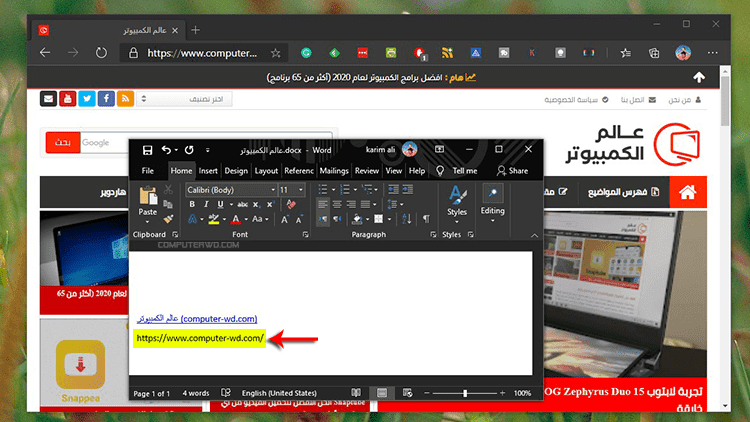Viewport: 750px width, 422px height.
Task: Toggle Bold formatting
Action: pos(192,204)
